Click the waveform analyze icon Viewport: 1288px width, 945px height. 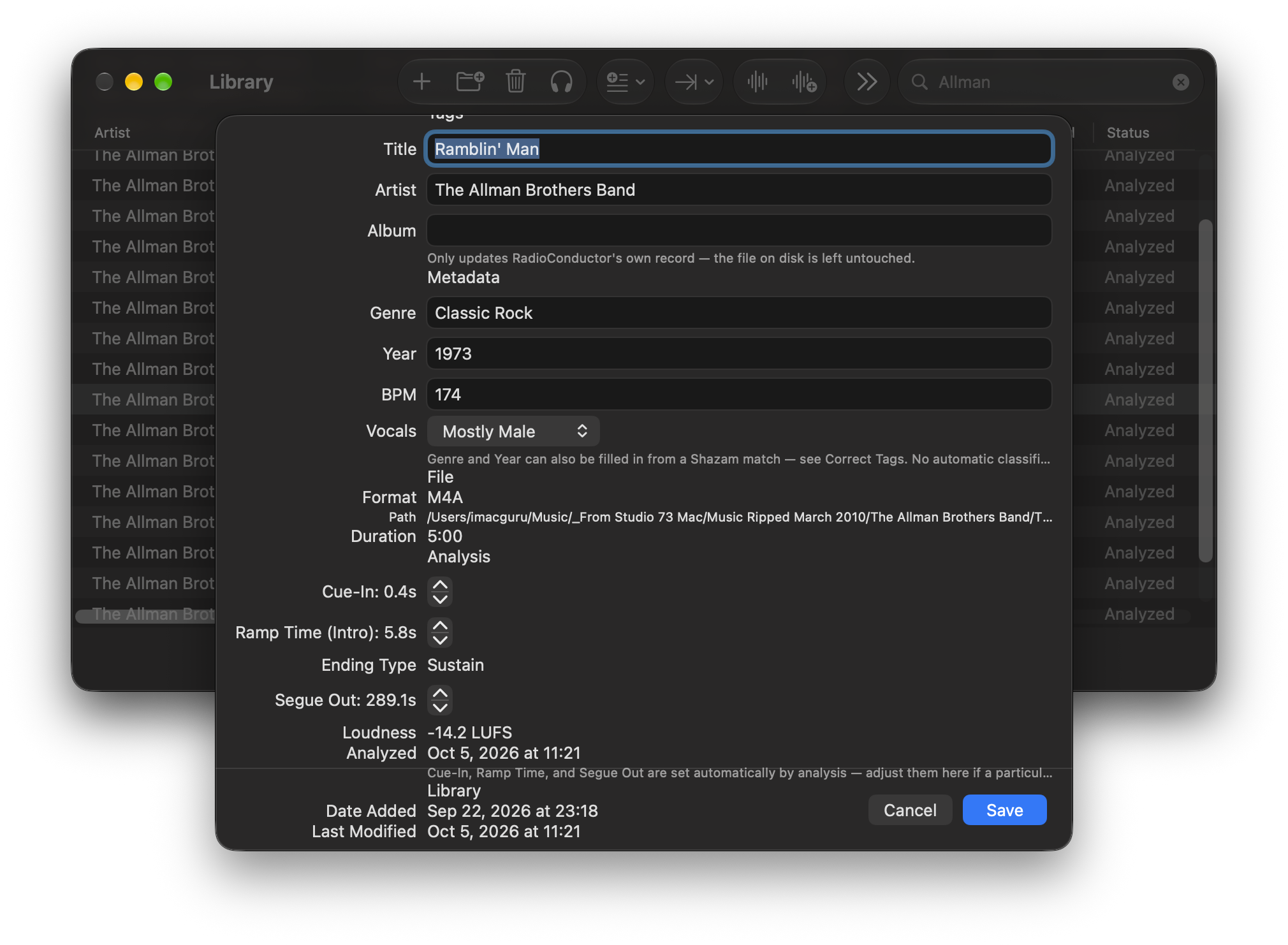757,82
